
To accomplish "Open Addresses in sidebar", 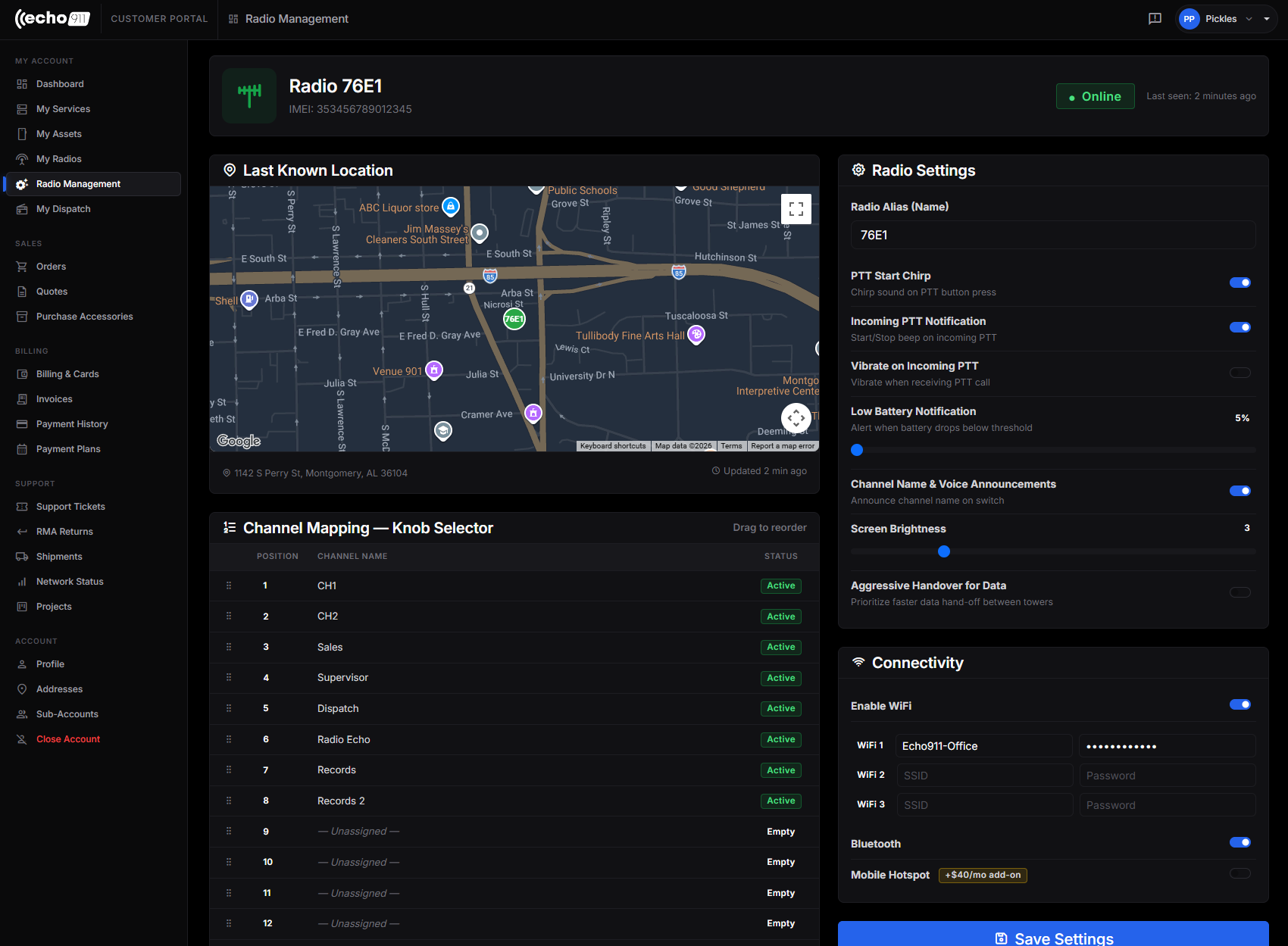I will pos(59,689).
